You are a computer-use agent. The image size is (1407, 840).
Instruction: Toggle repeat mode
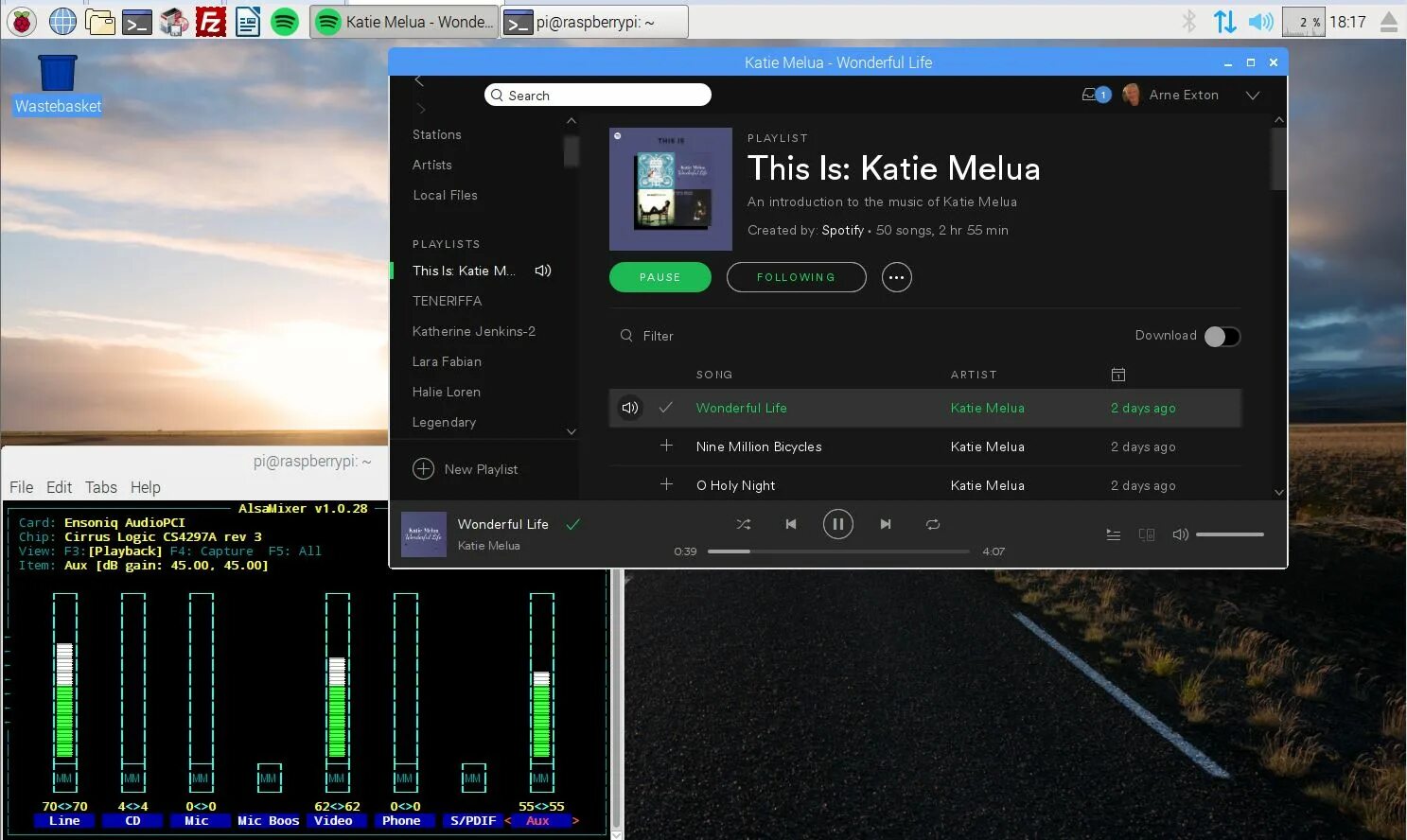click(x=933, y=524)
